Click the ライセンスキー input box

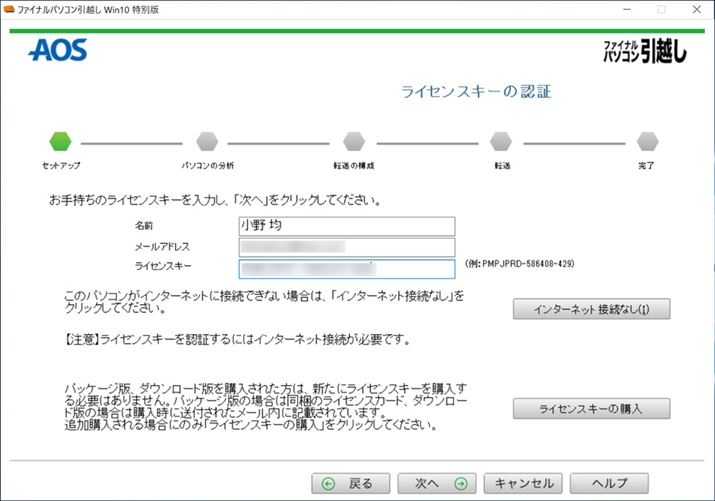(x=346, y=268)
